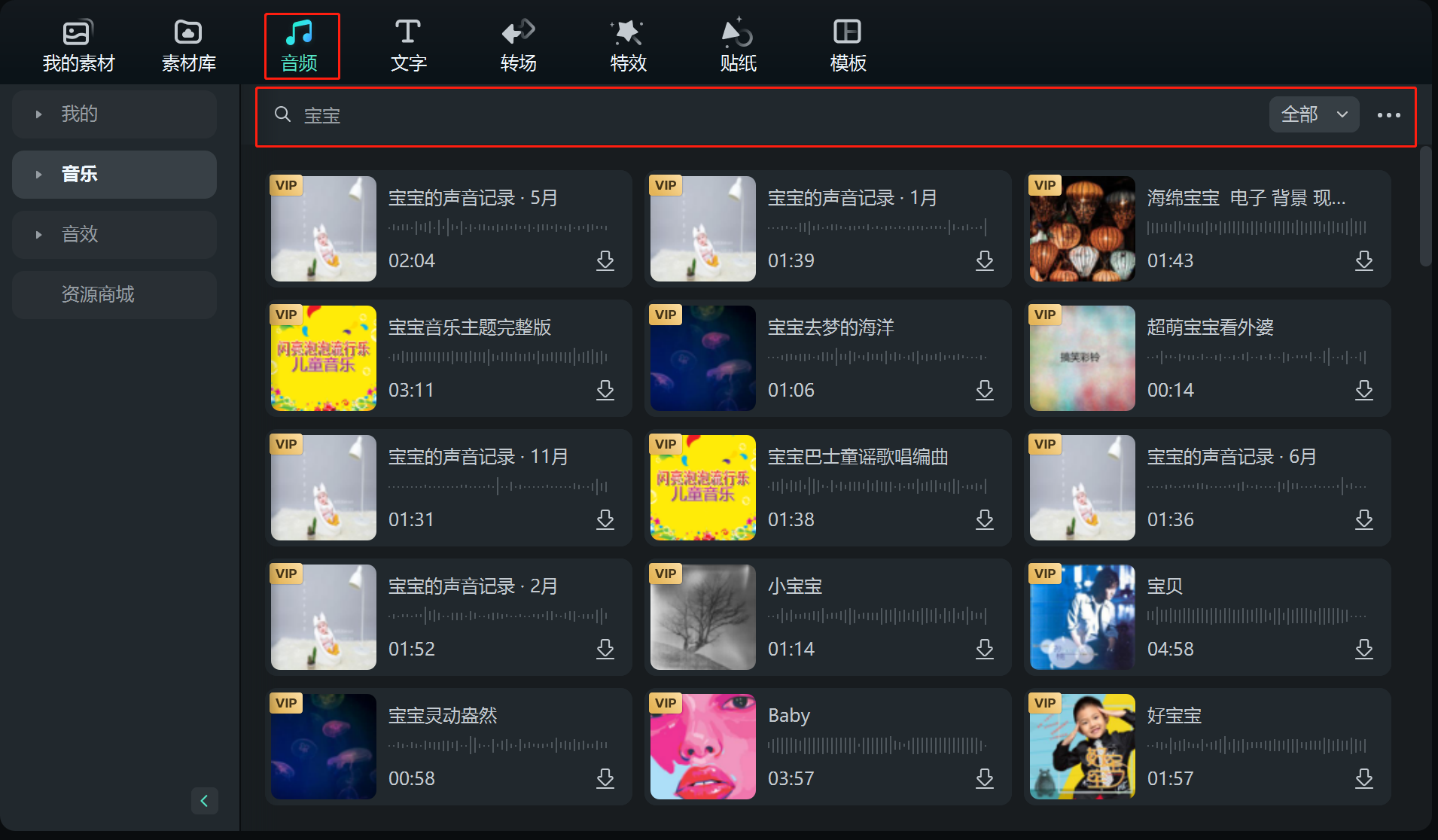Open the 素材库 stock library
The image size is (1438, 840).
click(x=187, y=44)
